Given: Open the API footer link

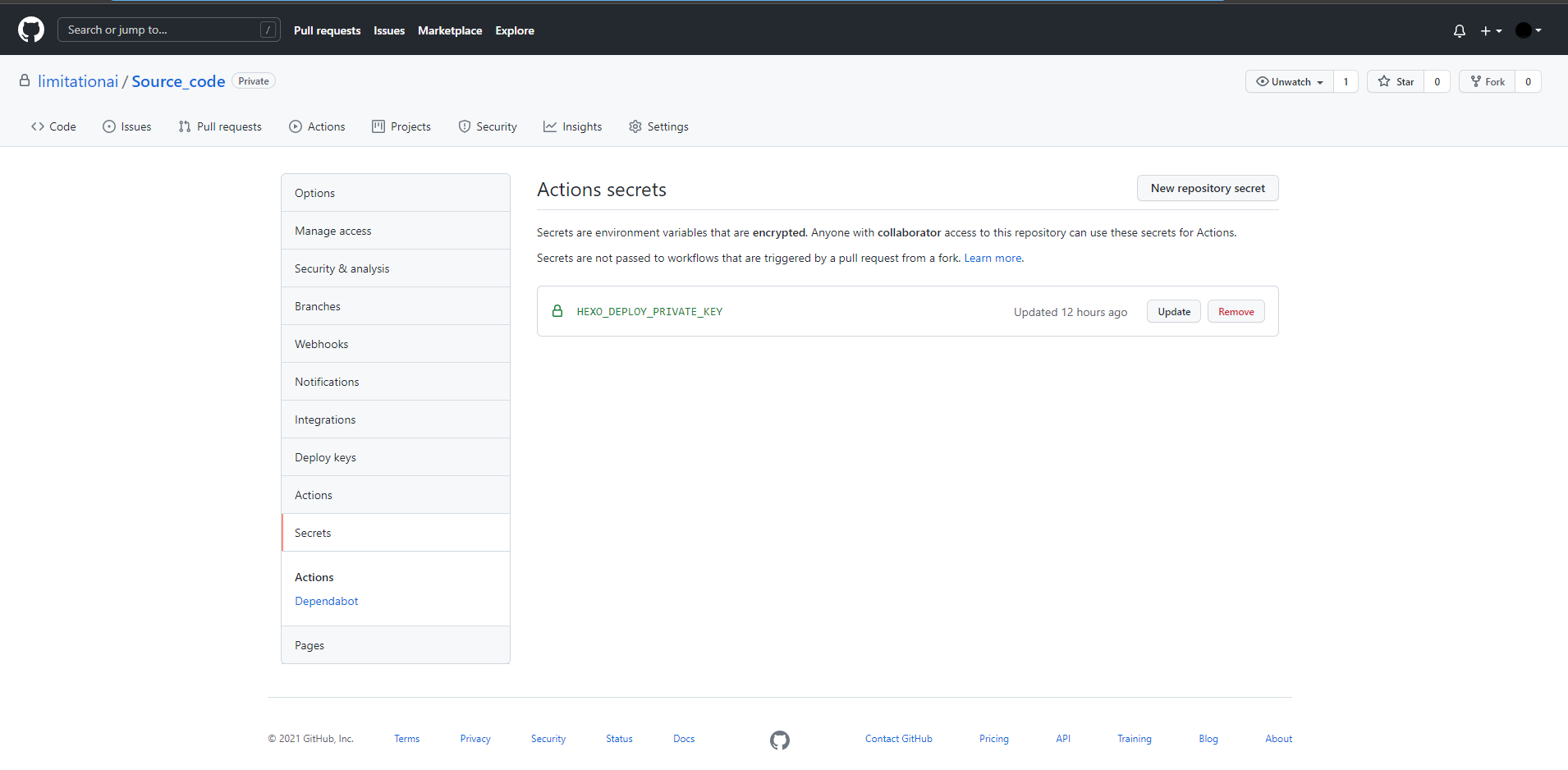Looking at the screenshot, I should pyautogui.click(x=1063, y=739).
